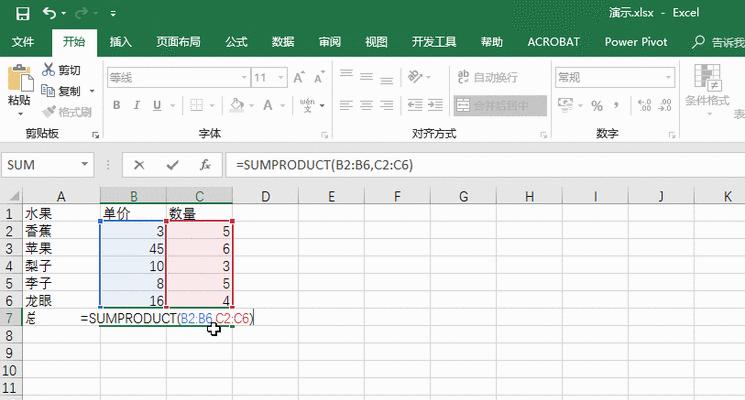
Task: Open the font size 11 dropdown
Action: coord(281,77)
